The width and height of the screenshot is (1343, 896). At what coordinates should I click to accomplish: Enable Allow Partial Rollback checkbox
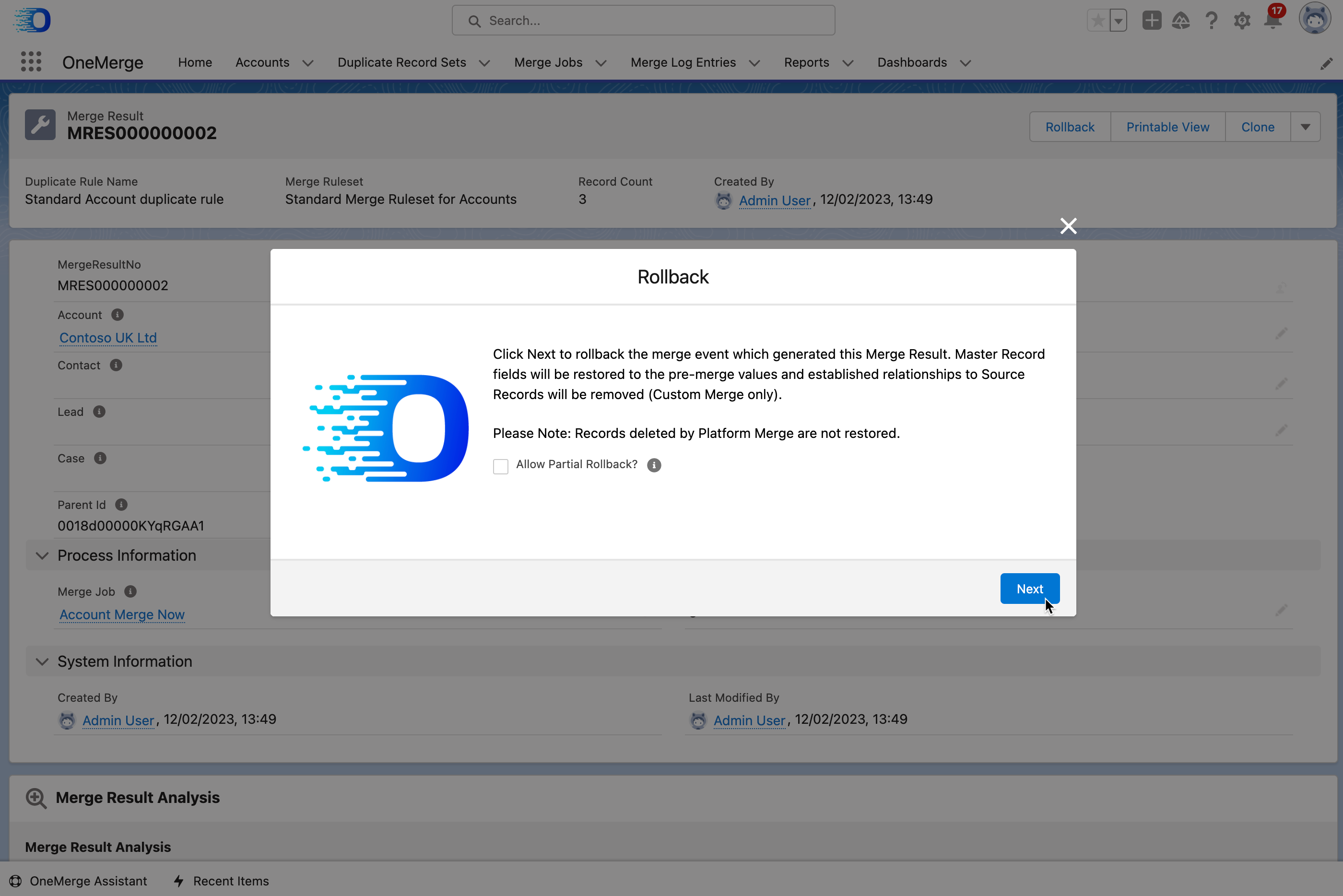tap(500, 466)
